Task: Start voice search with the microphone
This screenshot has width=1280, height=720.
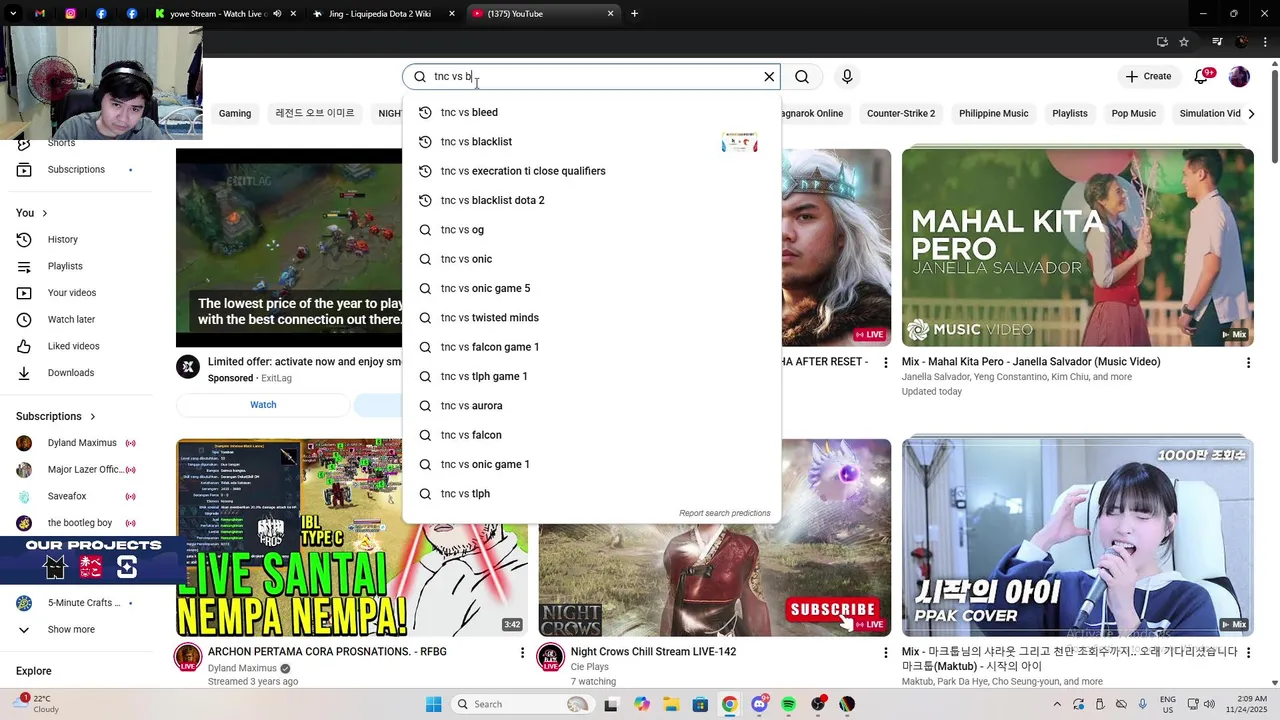Action: click(x=847, y=77)
